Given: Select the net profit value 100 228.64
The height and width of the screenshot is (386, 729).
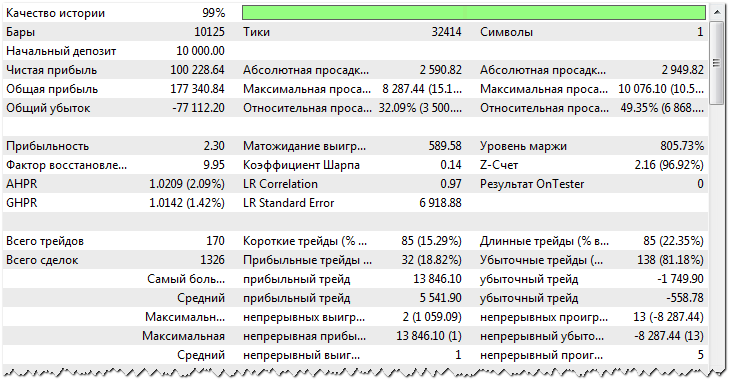Looking at the screenshot, I should tap(197, 70).
